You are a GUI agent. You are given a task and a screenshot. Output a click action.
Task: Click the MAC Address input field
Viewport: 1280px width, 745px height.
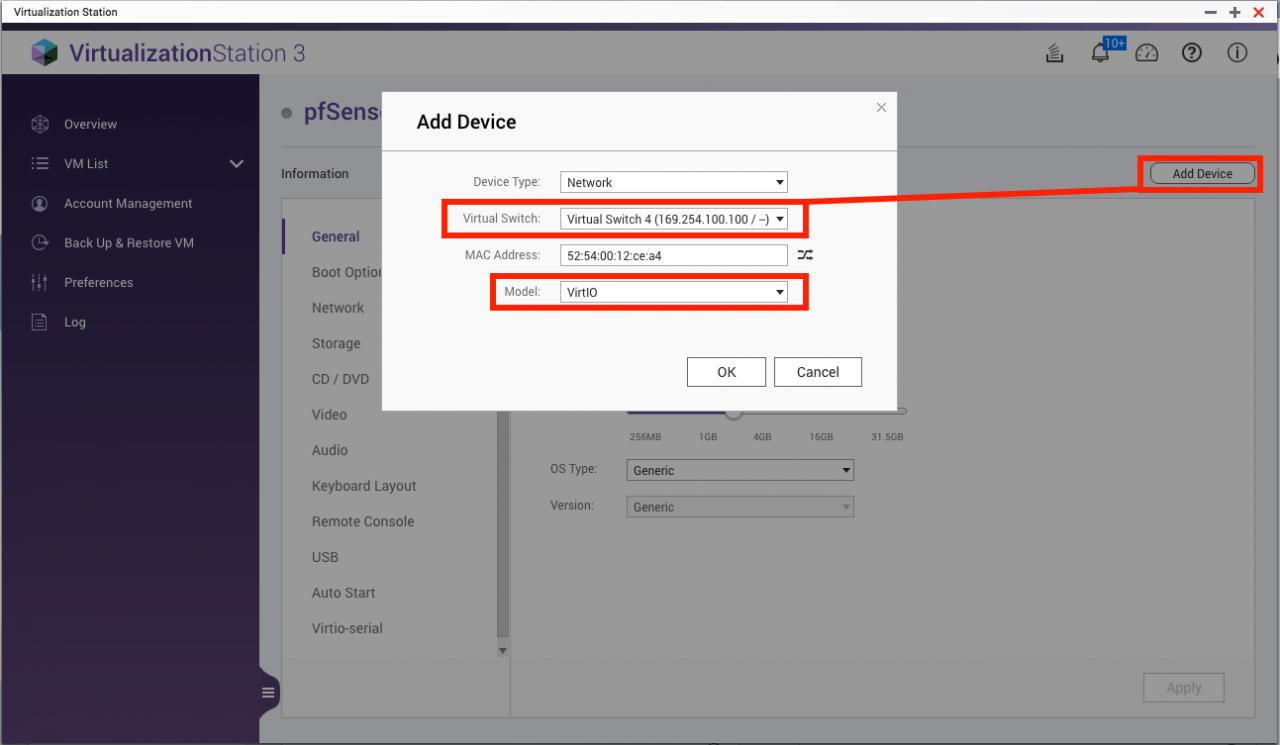pyautogui.click(x=673, y=255)
